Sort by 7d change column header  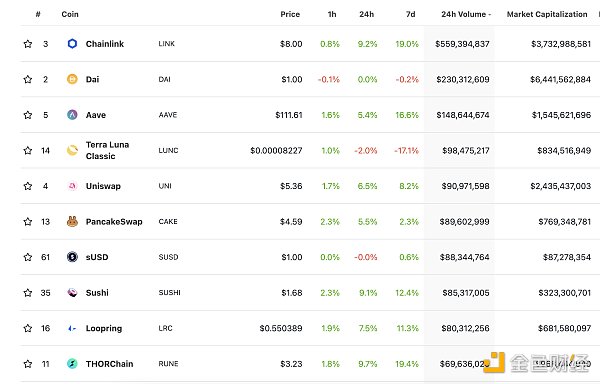coord(411,14)
